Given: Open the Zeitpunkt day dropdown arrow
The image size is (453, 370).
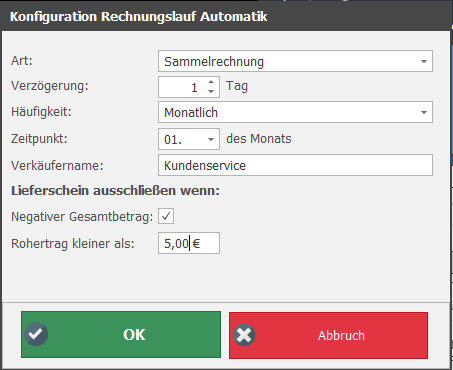Looking at the screenshot, I should 211,139.
